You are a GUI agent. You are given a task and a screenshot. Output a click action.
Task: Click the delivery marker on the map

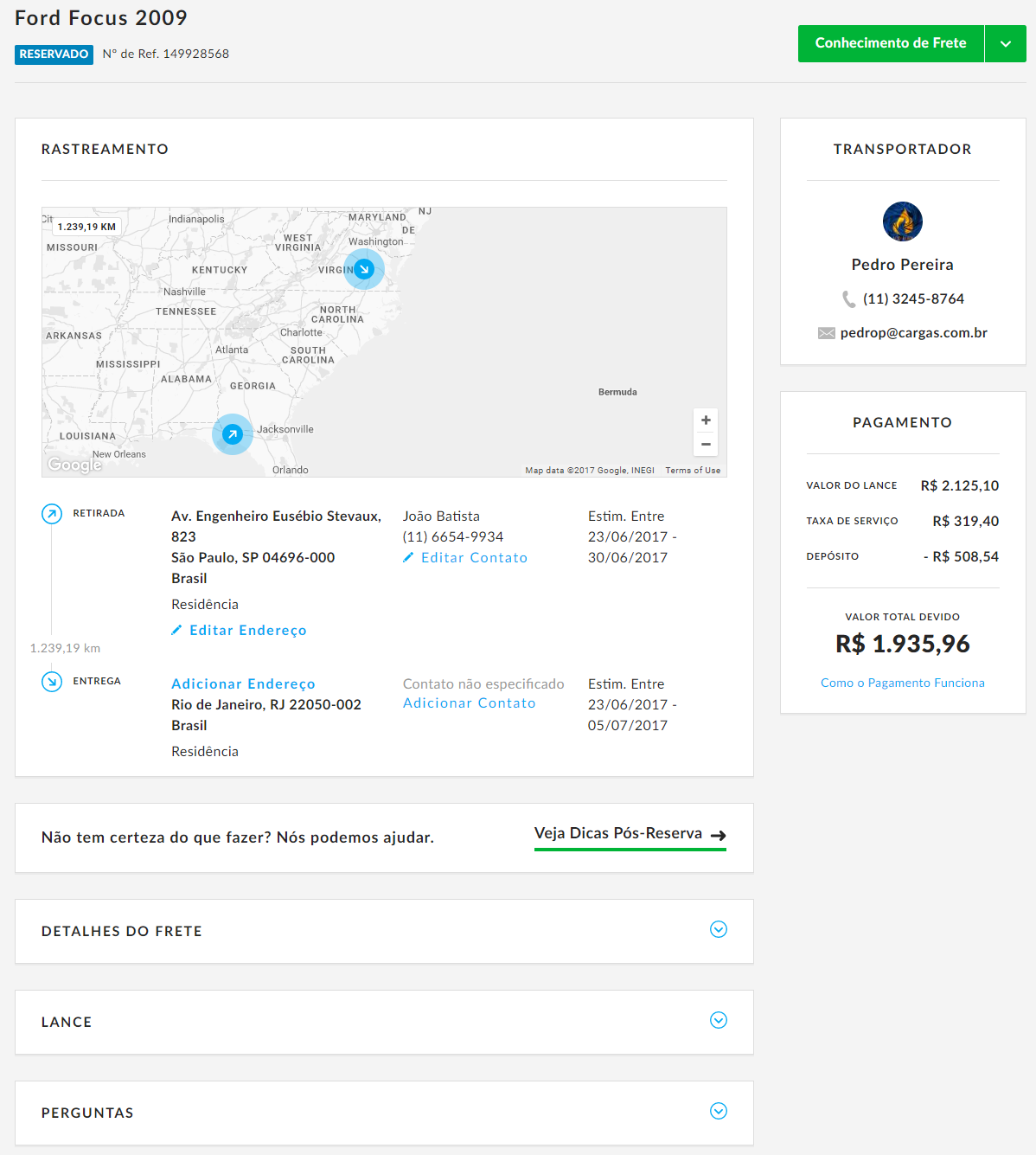coord(364,269)
